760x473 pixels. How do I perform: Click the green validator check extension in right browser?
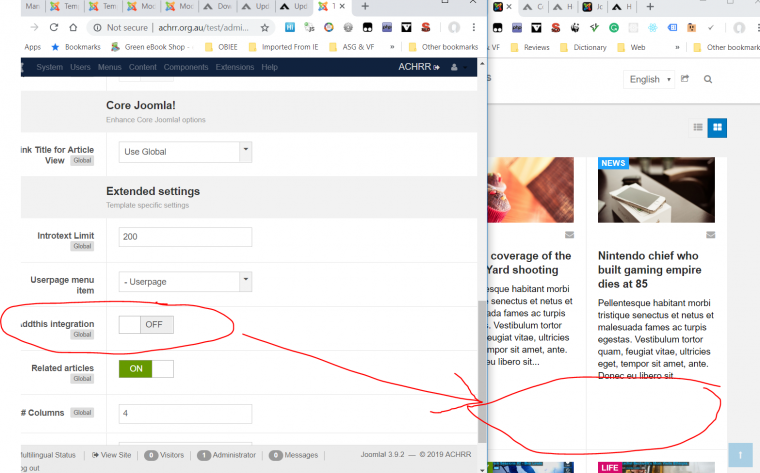[594, 28]
